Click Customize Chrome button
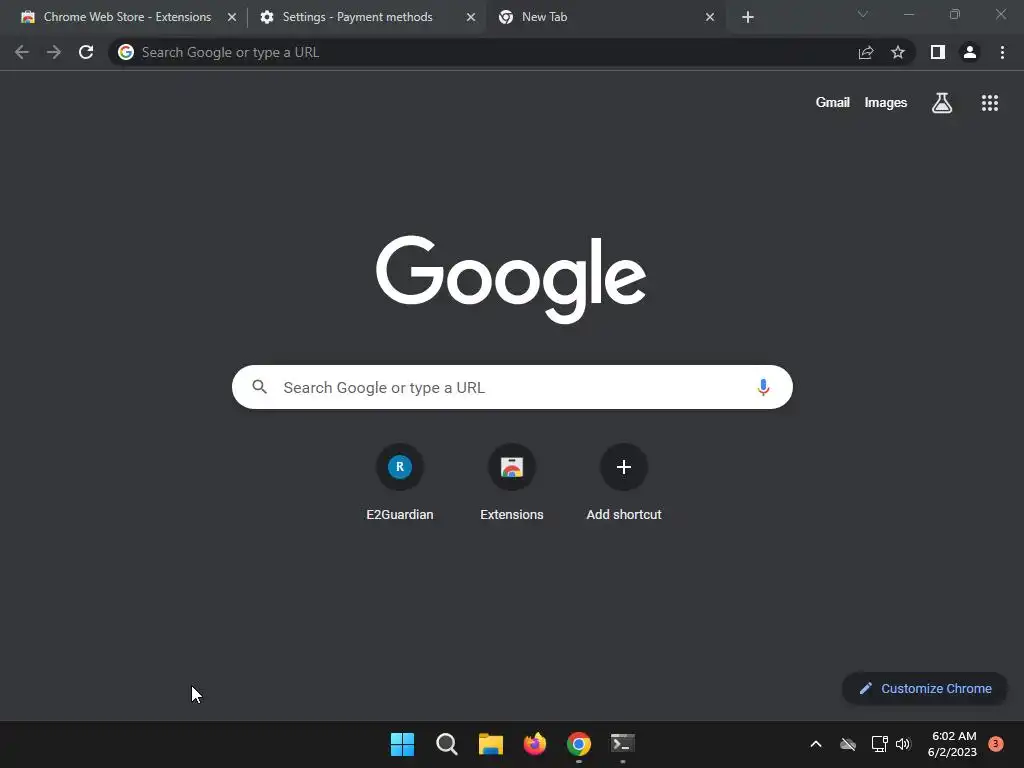 coord(925,688)
